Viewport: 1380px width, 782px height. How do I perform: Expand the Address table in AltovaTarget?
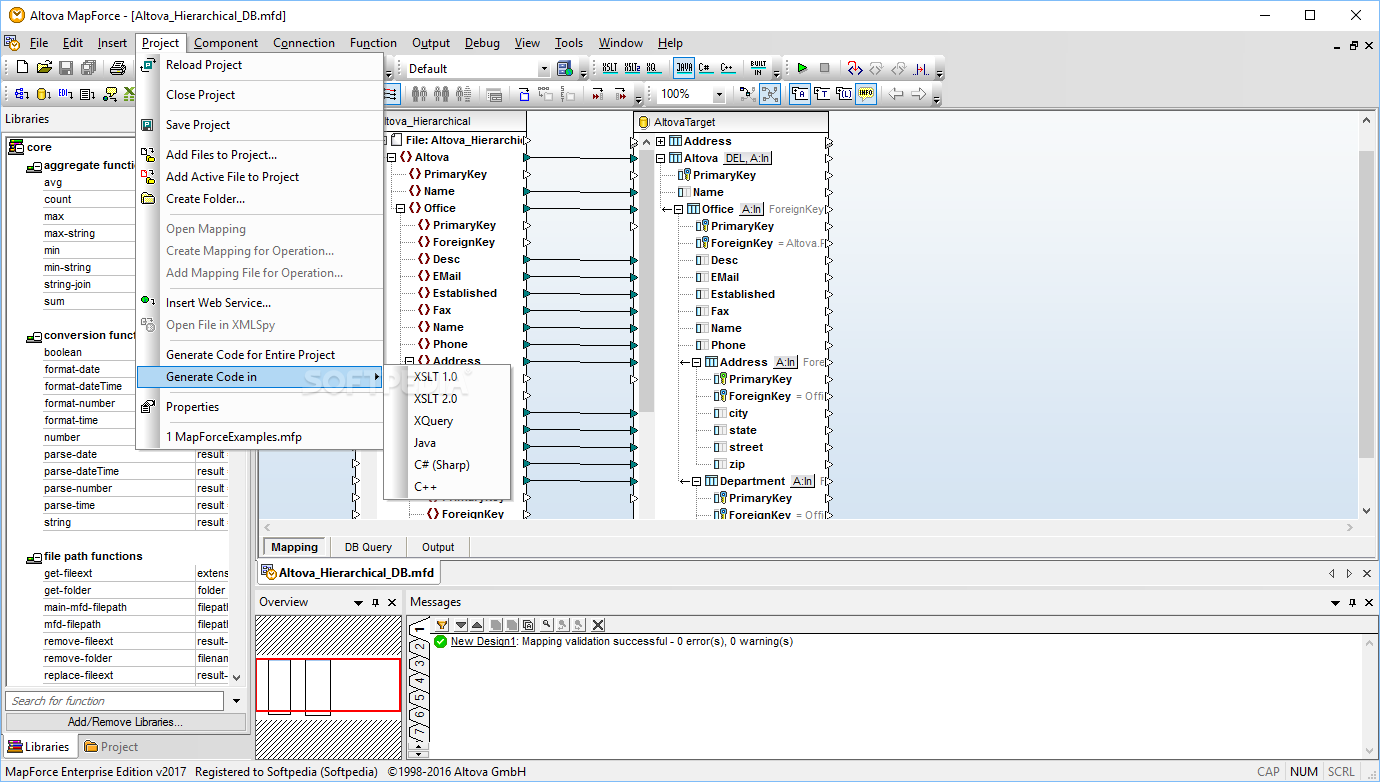(660, 141)
